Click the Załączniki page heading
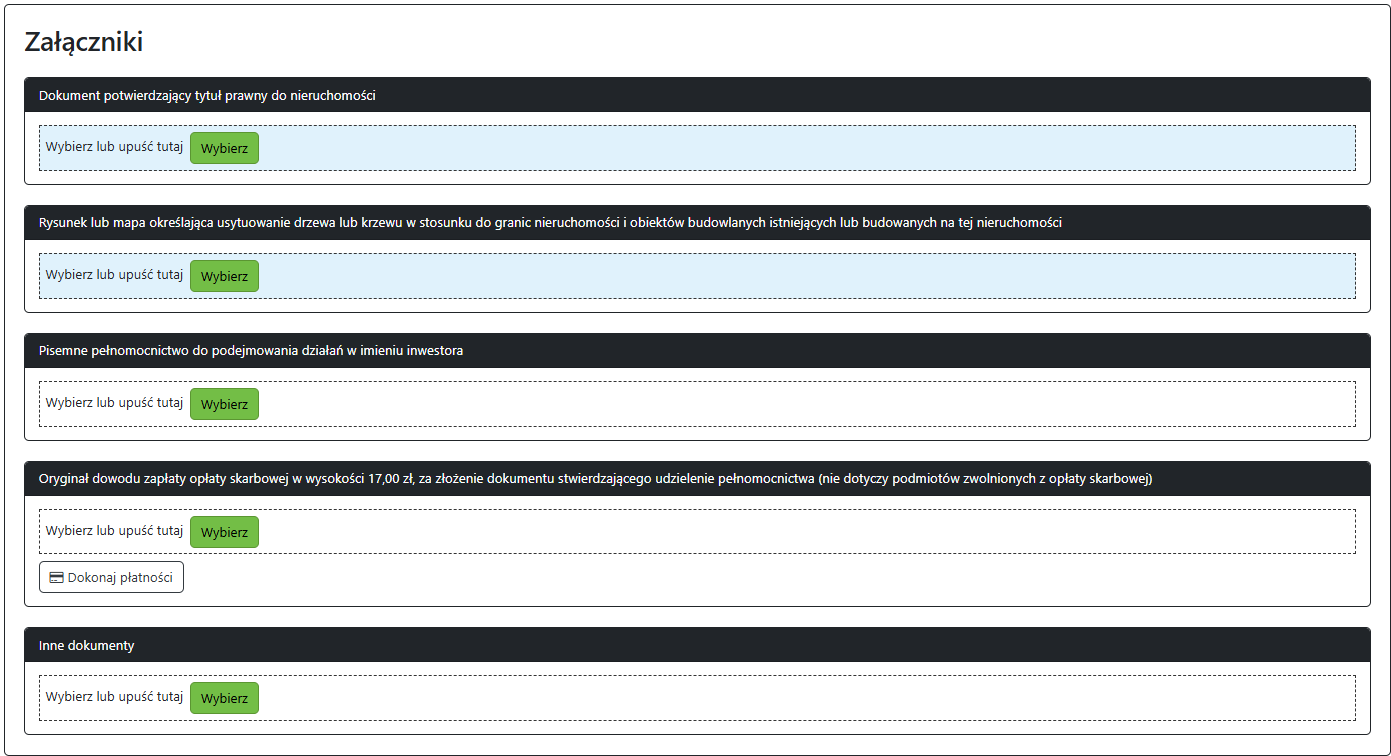Image resolution: width=1391 pixels, height=756 pixels. (84, 42)
